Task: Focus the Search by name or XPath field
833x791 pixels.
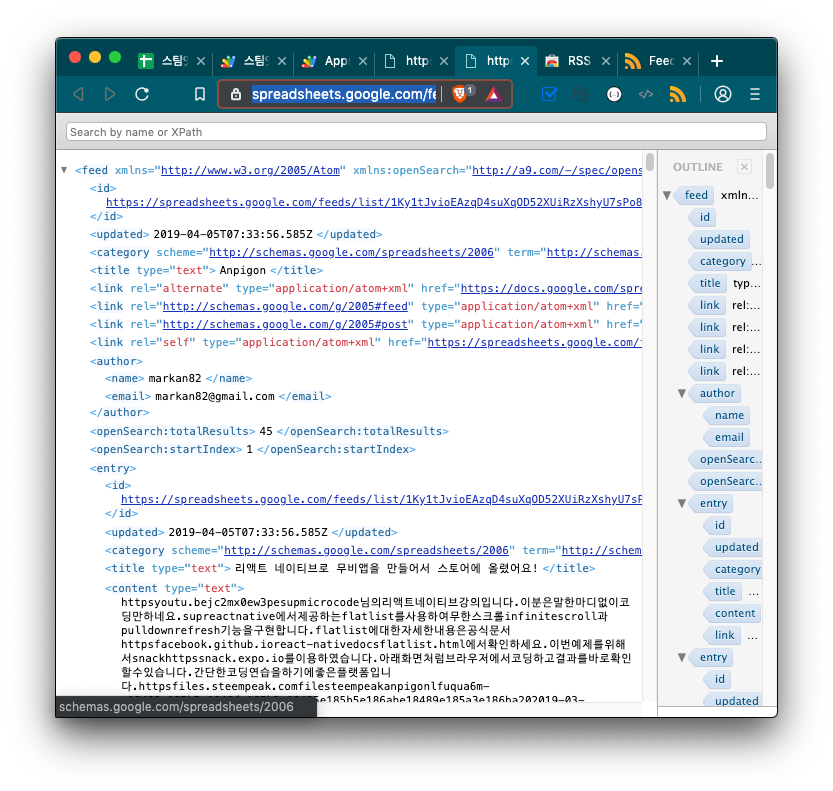Action: 416,132
